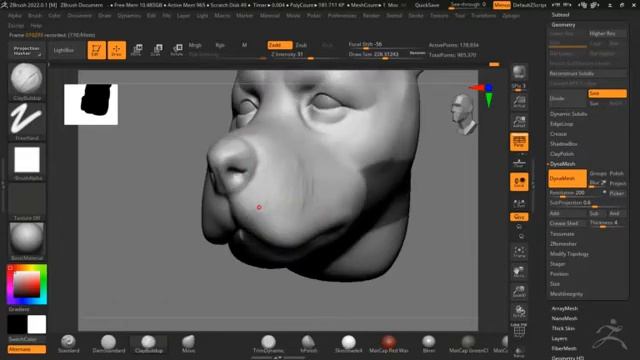
Task: Toggle the Zsub button
Action: [301, 45]
